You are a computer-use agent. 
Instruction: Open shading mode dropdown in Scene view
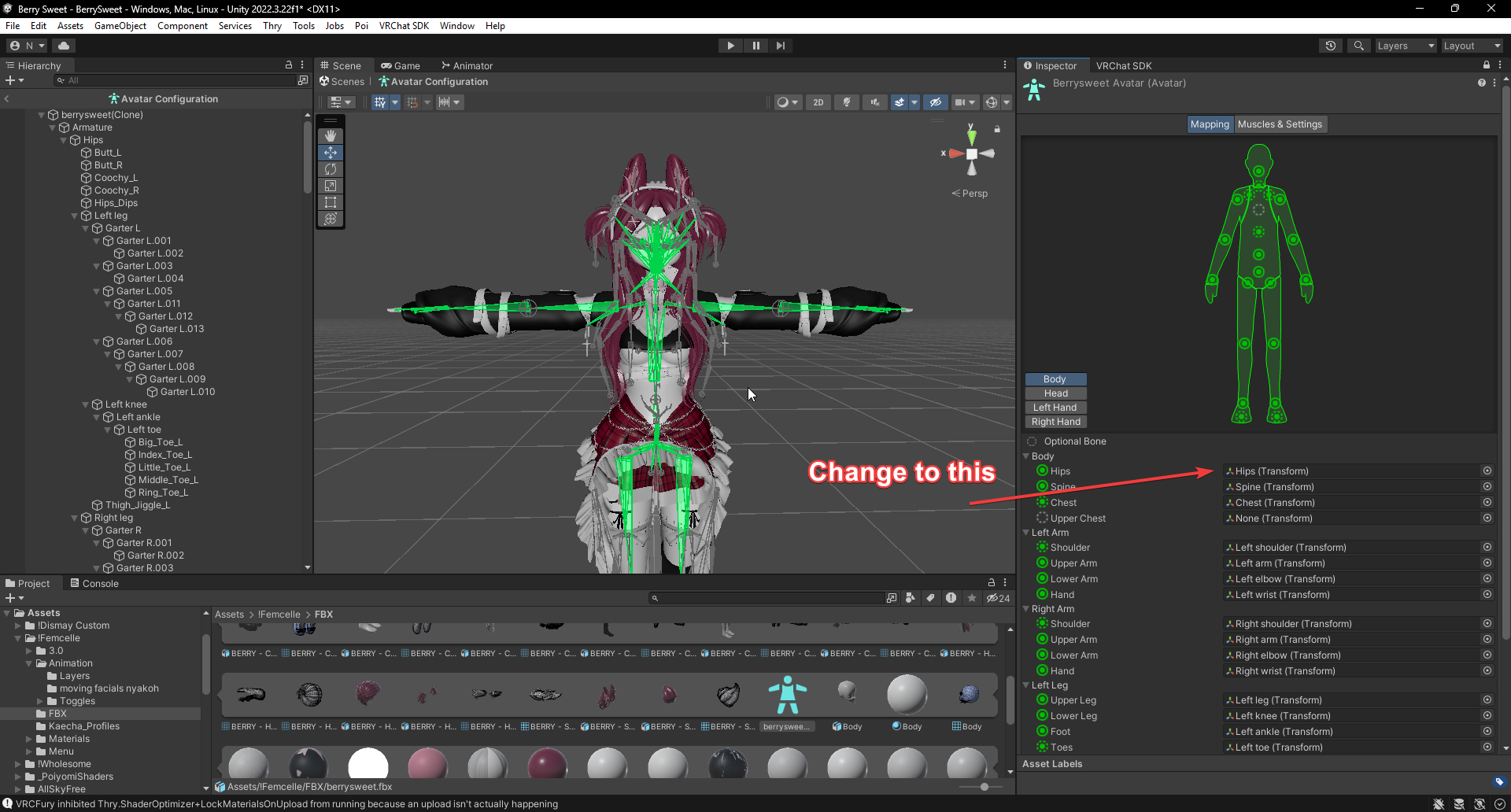pyautogui.click(x=787, y=102)
